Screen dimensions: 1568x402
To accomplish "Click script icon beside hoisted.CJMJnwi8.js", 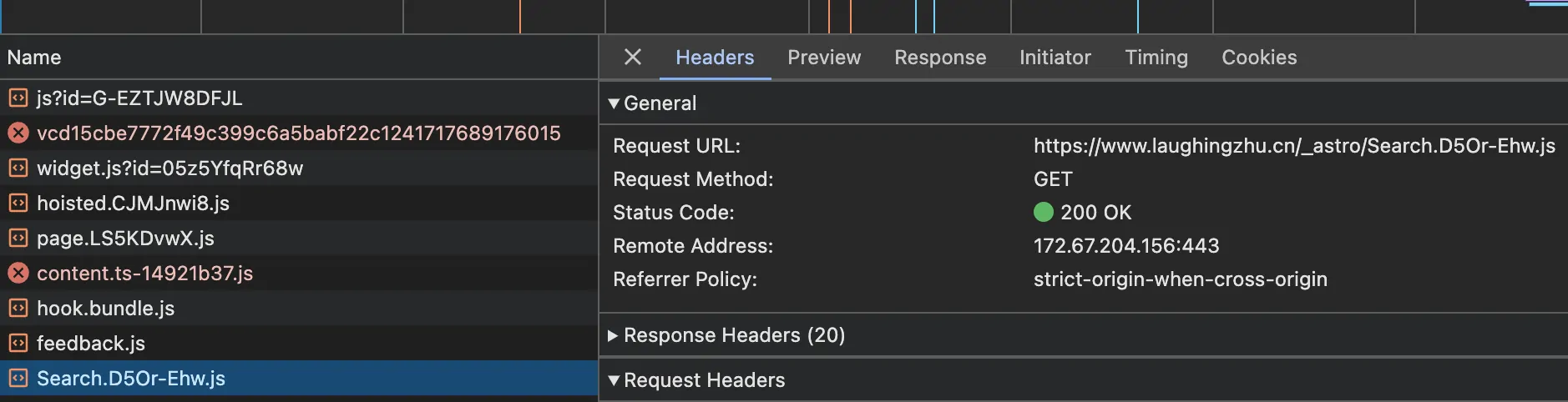I will coord(18,204).
